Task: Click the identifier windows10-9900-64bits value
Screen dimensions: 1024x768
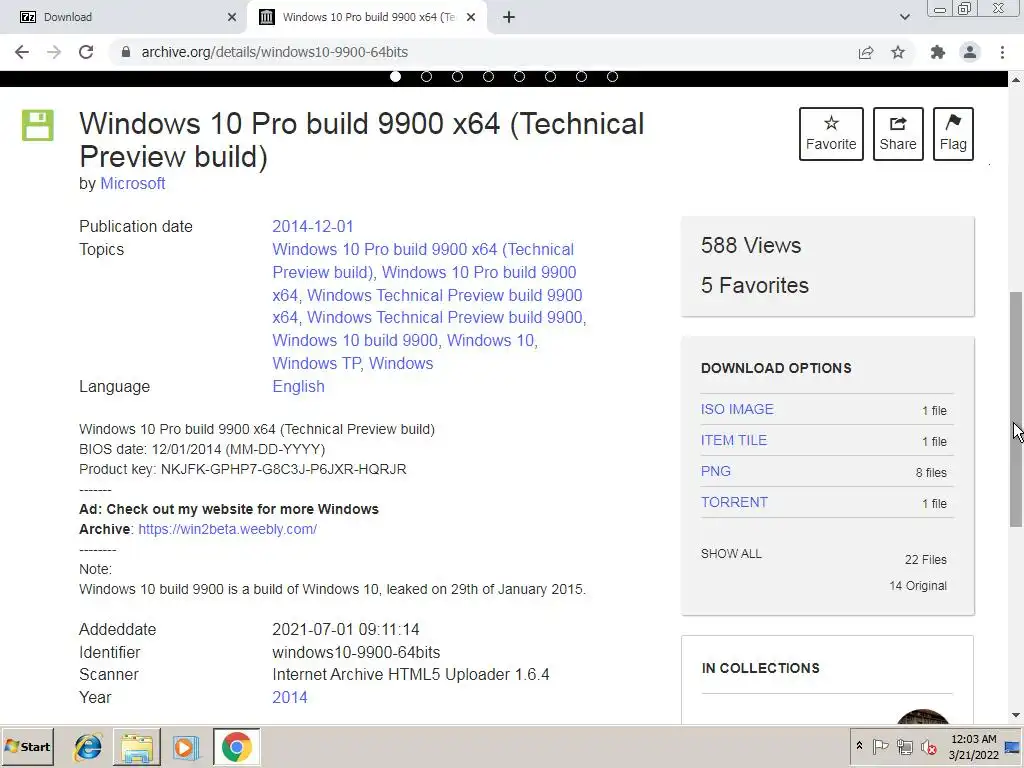Action: tap(356, 652)
